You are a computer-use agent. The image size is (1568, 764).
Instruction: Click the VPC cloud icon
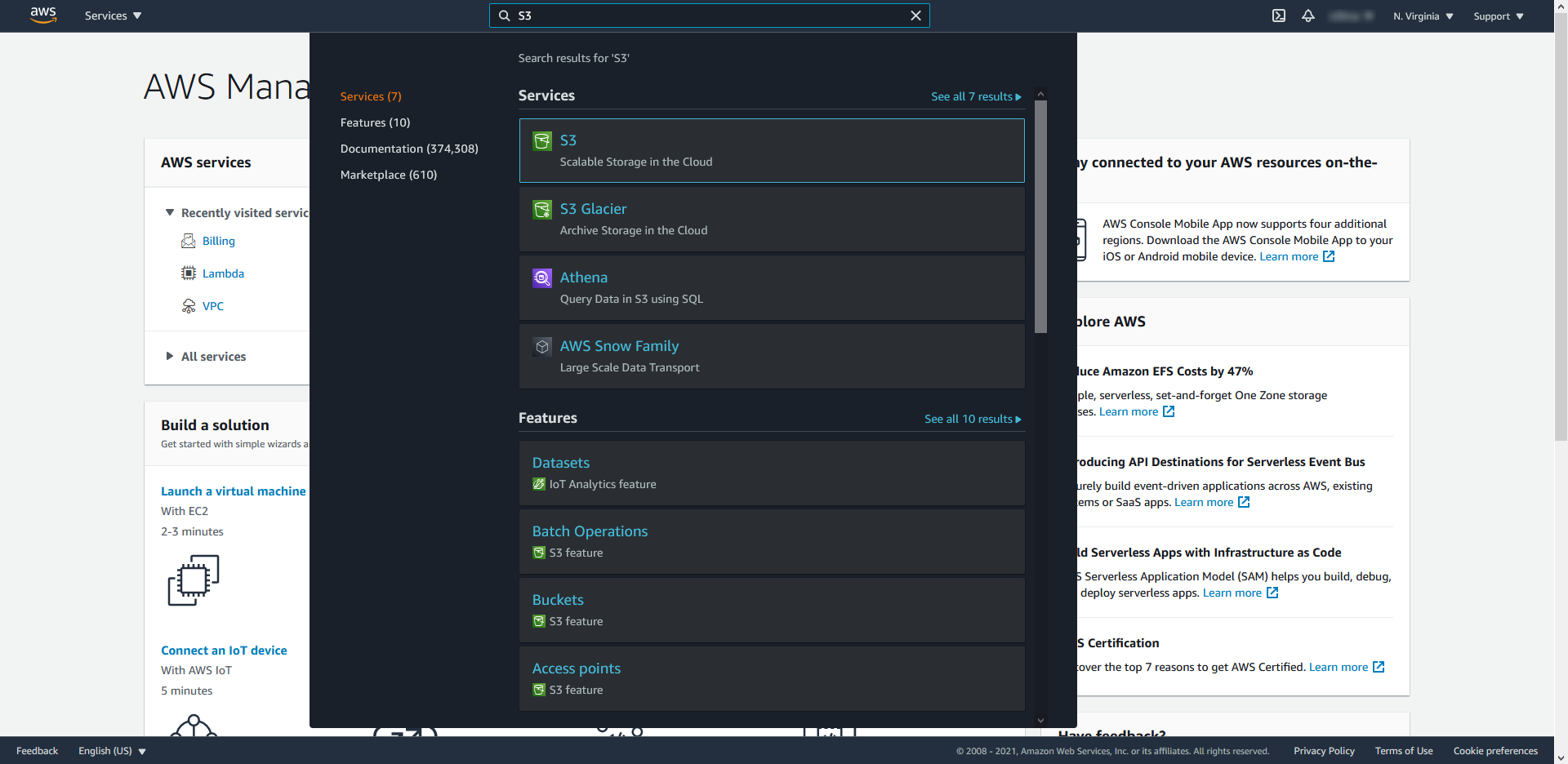click(x=189, y=306)
